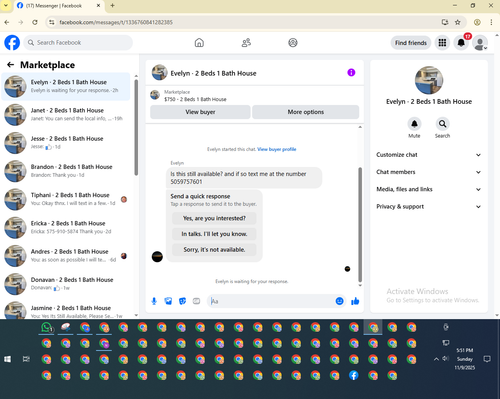Click the system clock showing 5:51 PM
Screen dimensions: 500x399
click(x=465, y=359)
